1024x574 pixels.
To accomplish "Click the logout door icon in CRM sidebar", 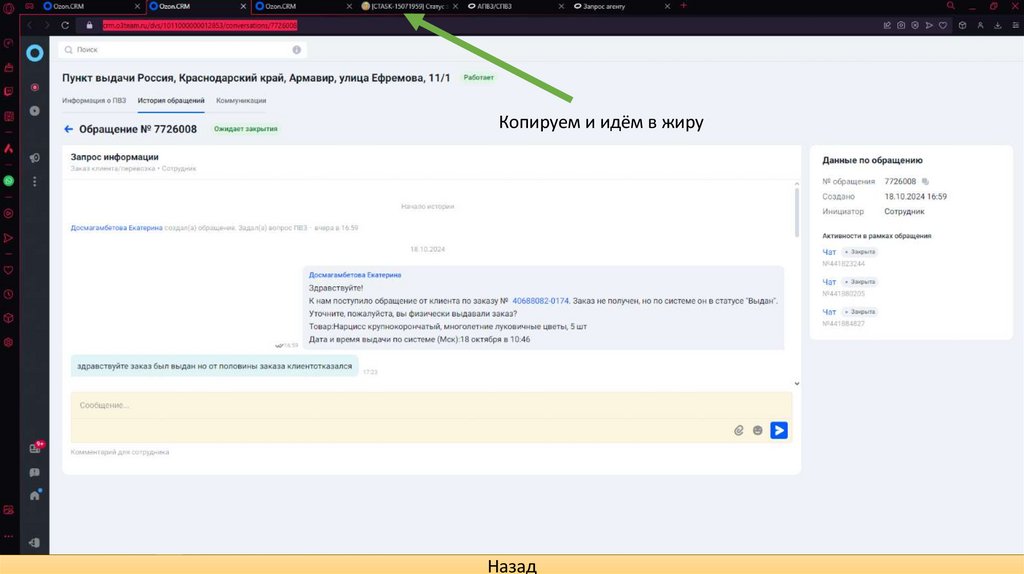I will 35,543.
